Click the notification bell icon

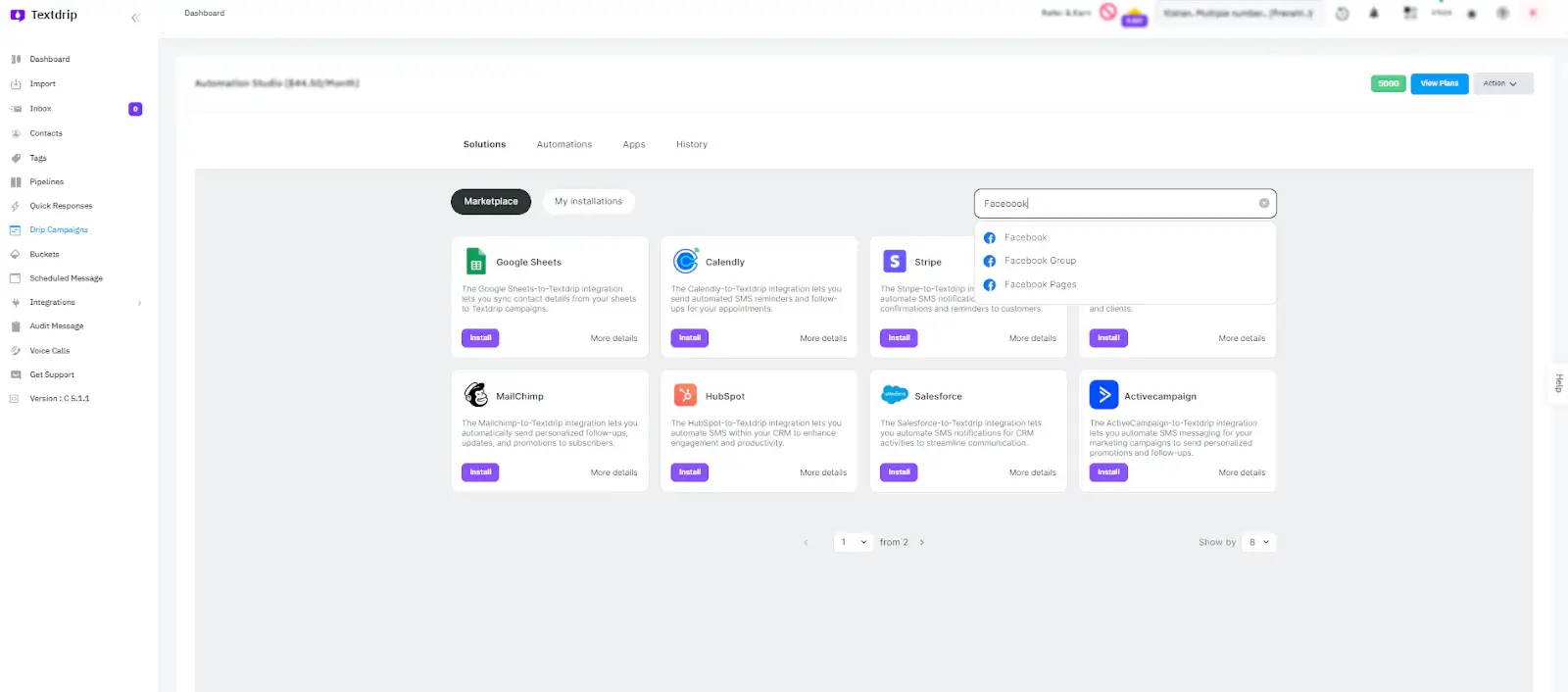pyautogui.click(x=1374, y=14)
